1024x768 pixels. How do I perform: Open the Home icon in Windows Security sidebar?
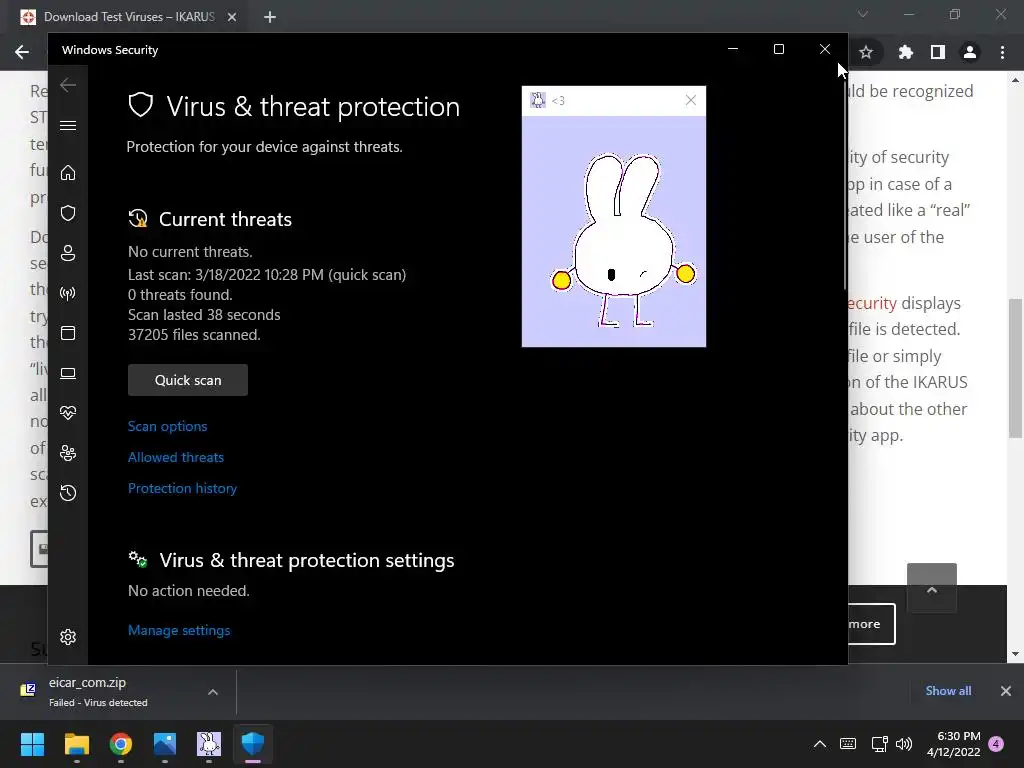[x=68, y=172]
